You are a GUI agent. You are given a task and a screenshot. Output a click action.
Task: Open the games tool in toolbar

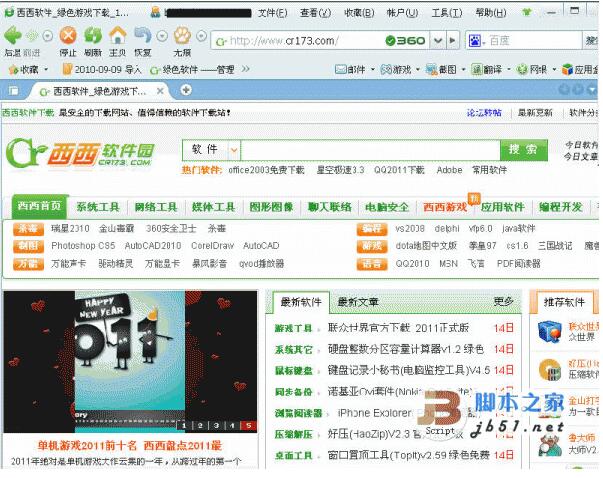click(396, 70)
